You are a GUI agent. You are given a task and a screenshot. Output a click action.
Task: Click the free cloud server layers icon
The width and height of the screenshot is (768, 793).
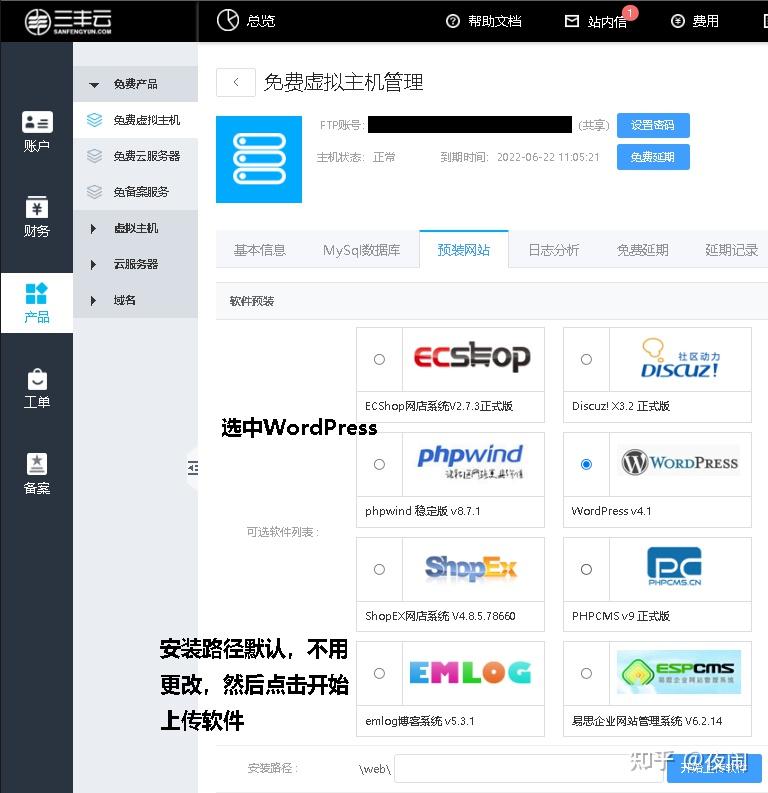95,156
